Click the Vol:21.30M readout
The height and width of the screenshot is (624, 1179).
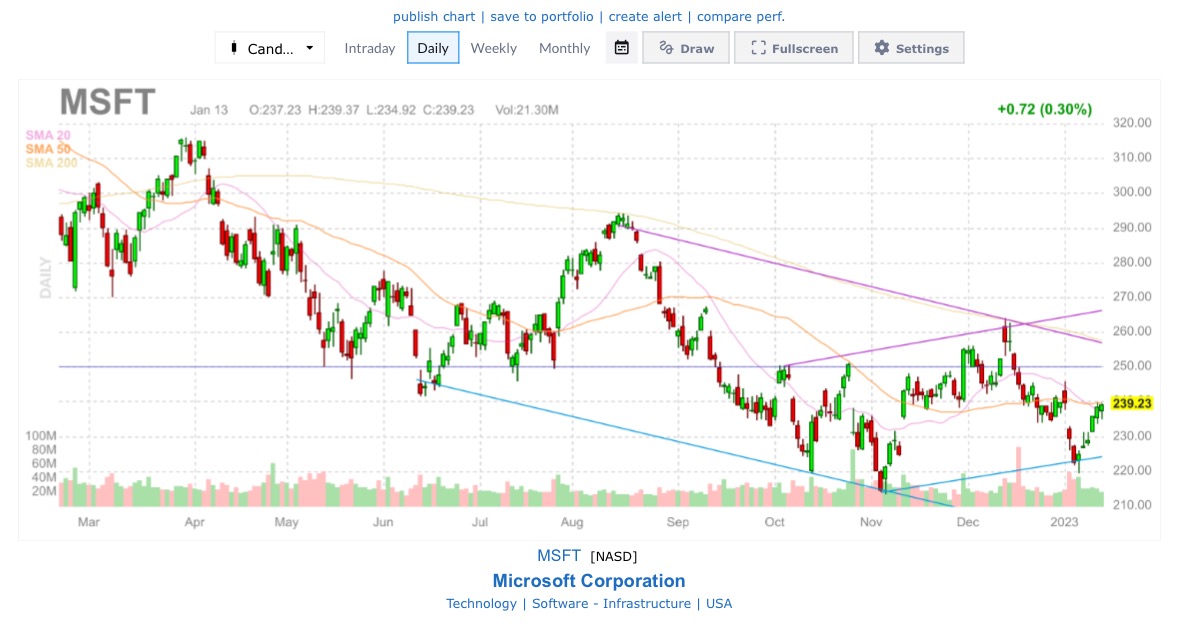[x=526, y=110]
